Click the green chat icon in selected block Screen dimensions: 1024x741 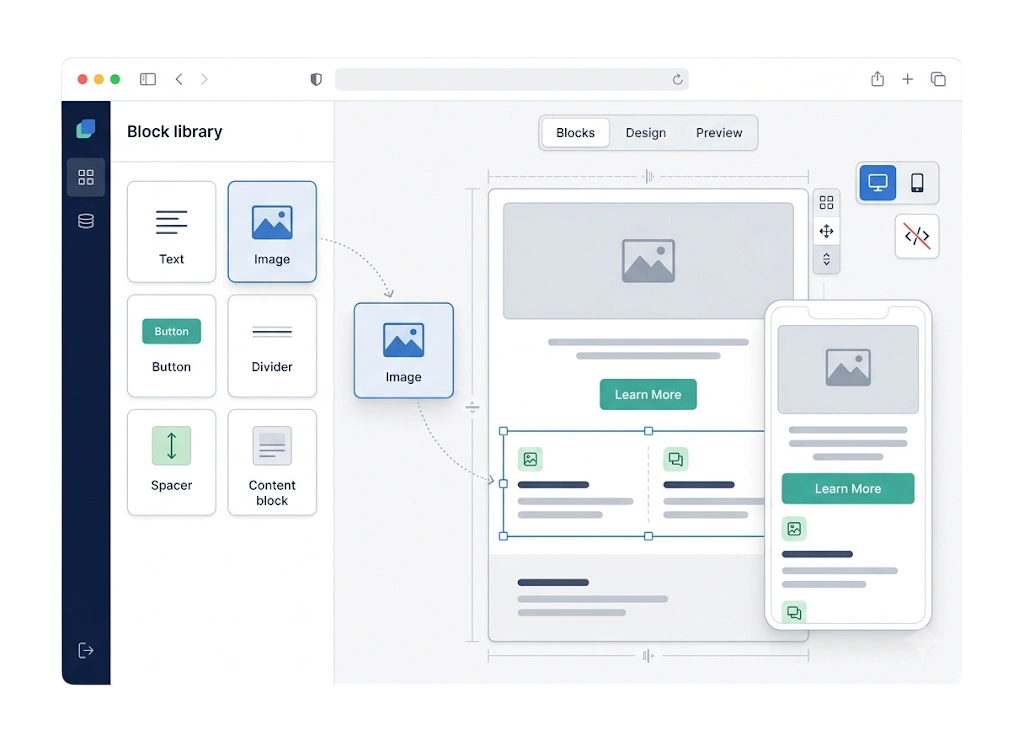[676, 459]
